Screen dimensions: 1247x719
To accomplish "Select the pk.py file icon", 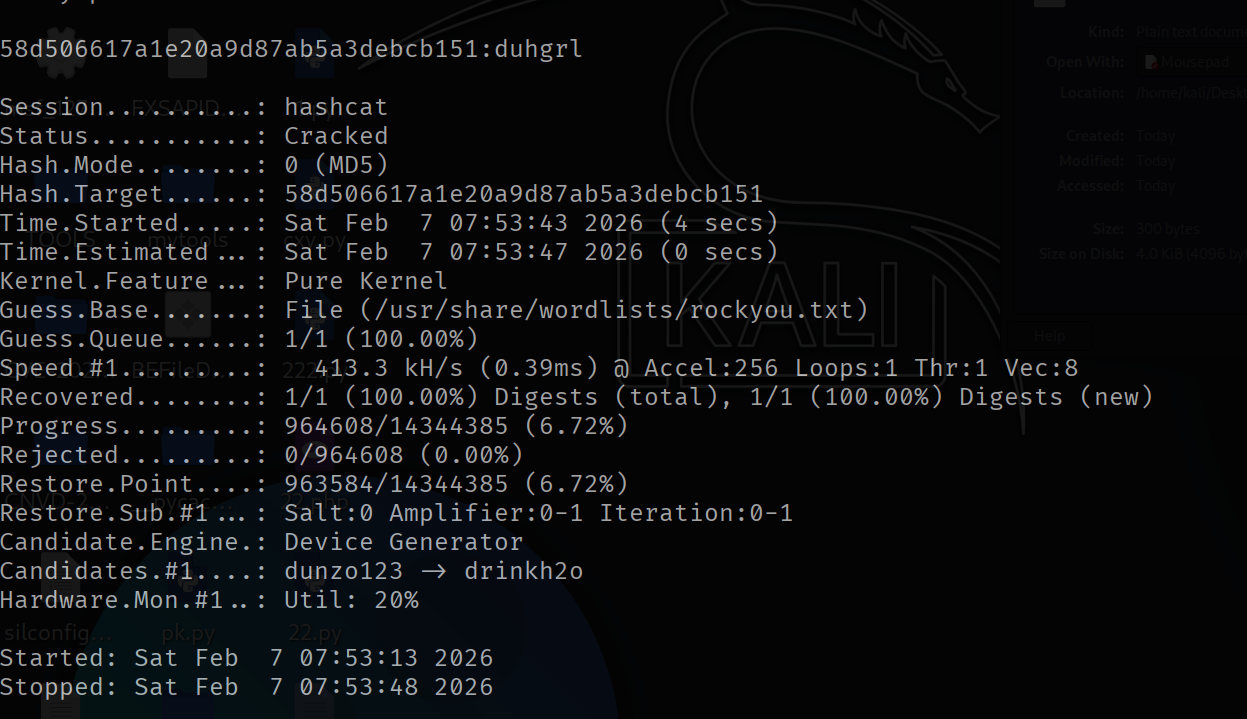I will tap(187, 632).
